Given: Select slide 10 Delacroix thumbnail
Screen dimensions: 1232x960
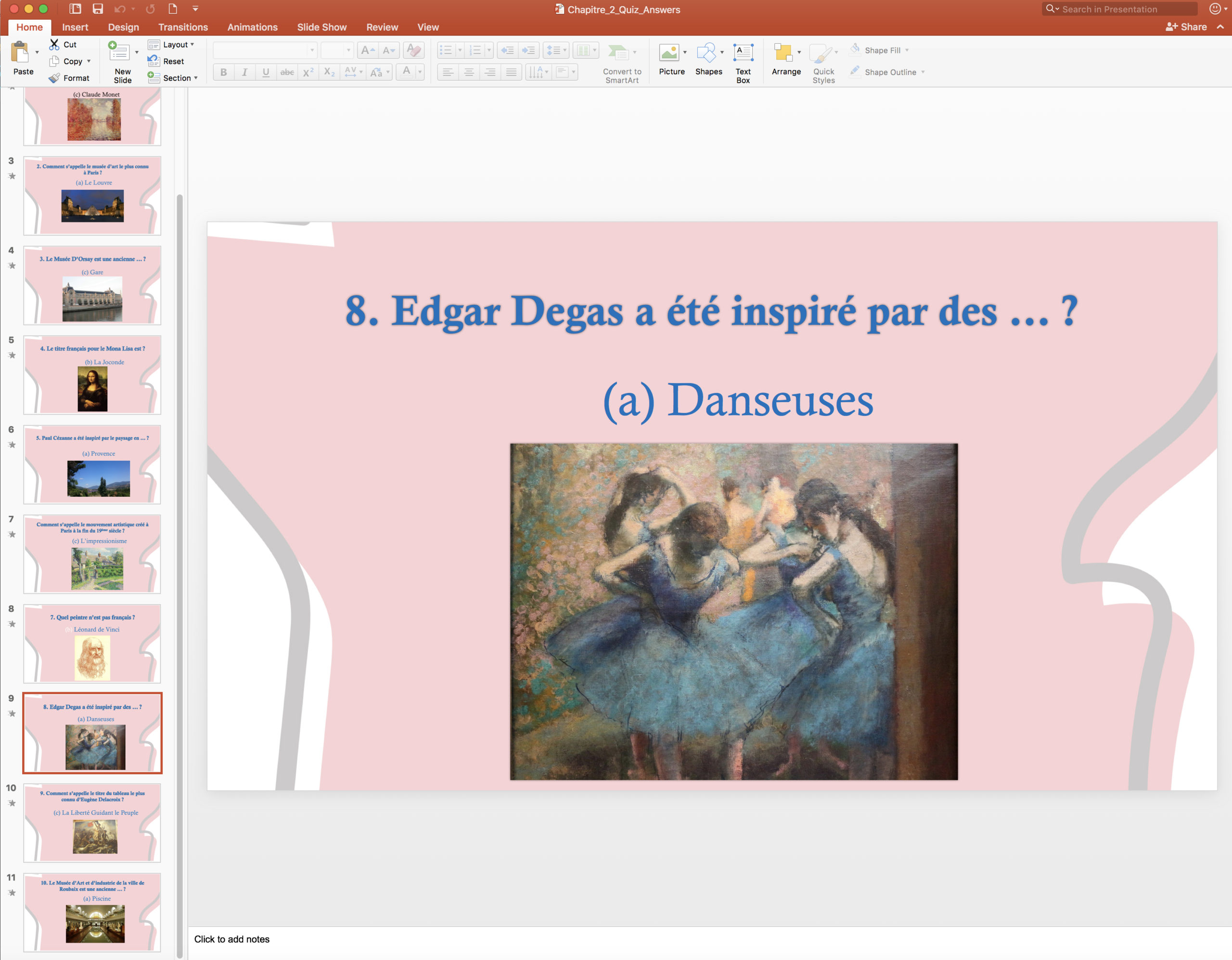Looking at the screenshot, I should (92, 822).
